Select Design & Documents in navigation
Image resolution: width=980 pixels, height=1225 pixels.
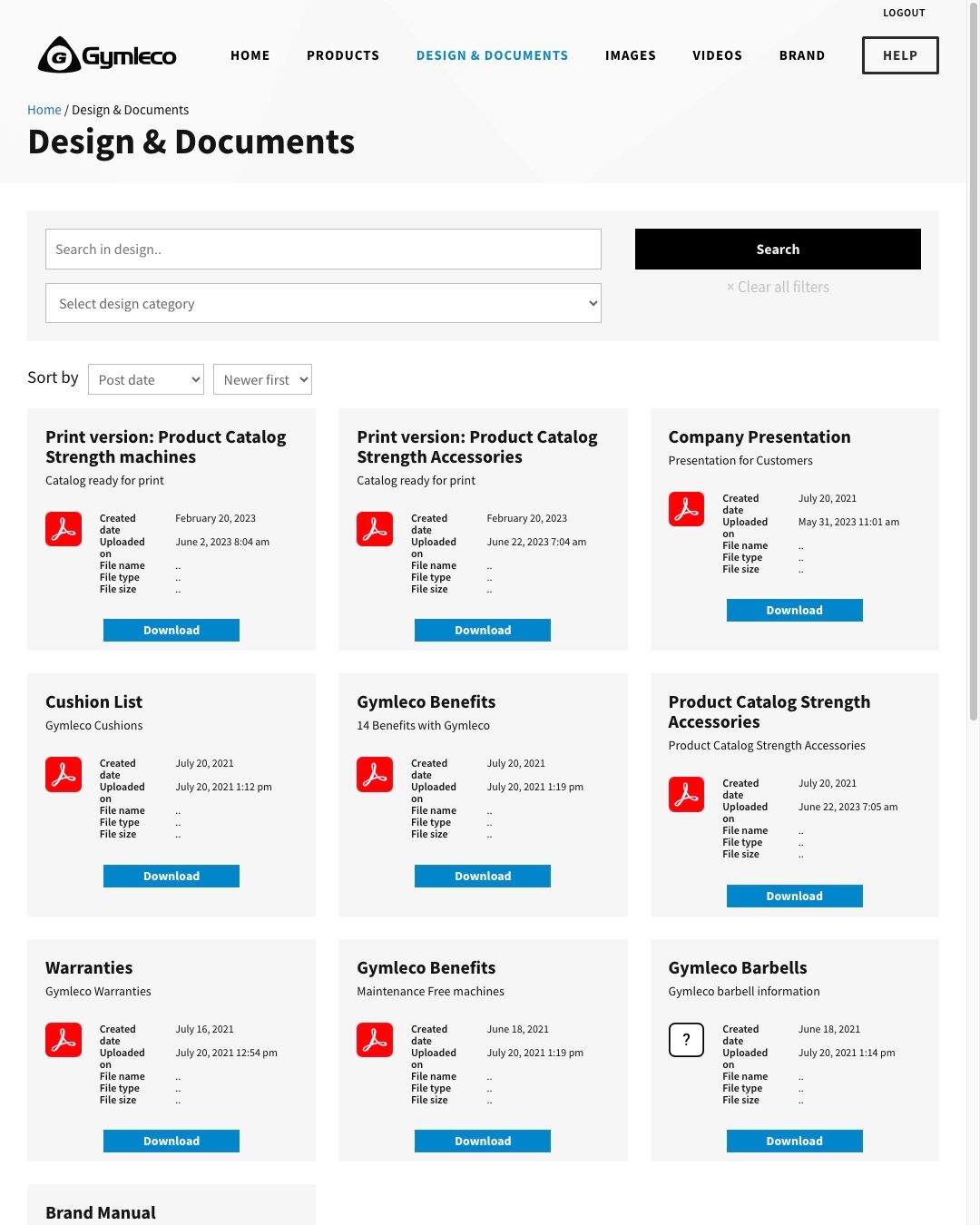click(x=493, y=55)
